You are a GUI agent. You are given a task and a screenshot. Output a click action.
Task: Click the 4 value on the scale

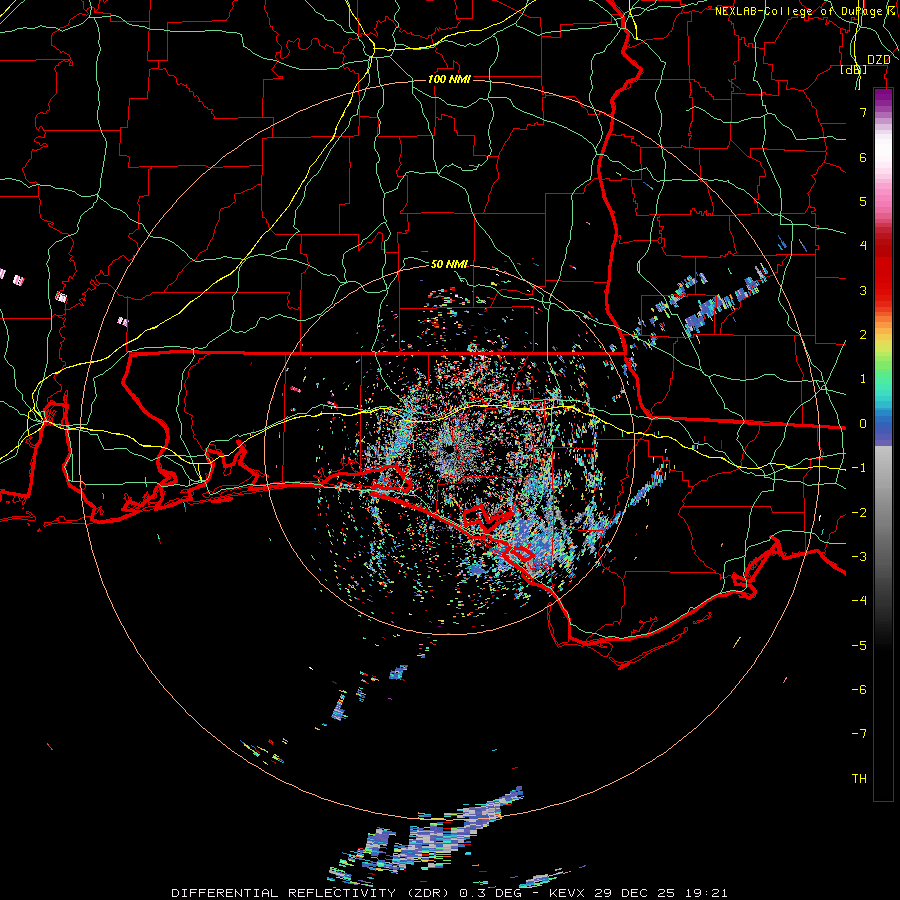863,246
